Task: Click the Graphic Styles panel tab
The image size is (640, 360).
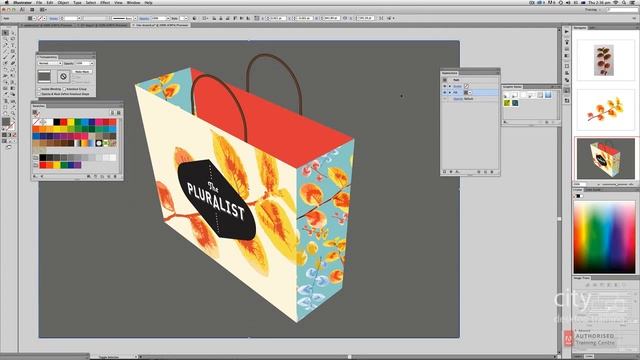Action: pyautogui.click(x=512, y=87)
